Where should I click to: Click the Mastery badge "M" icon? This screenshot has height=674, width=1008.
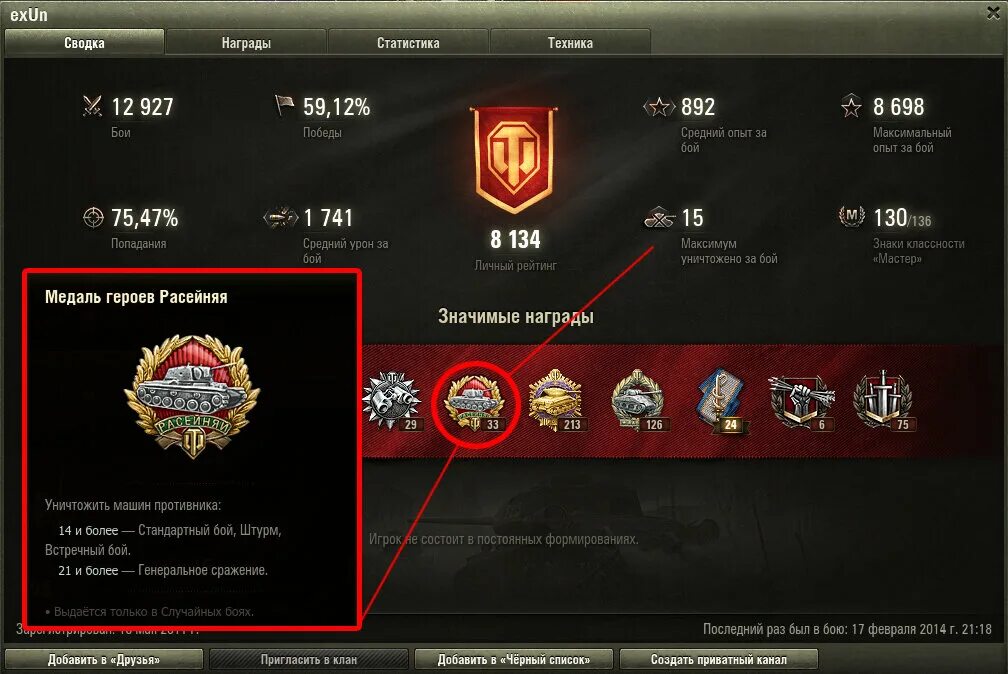[851, 217]
